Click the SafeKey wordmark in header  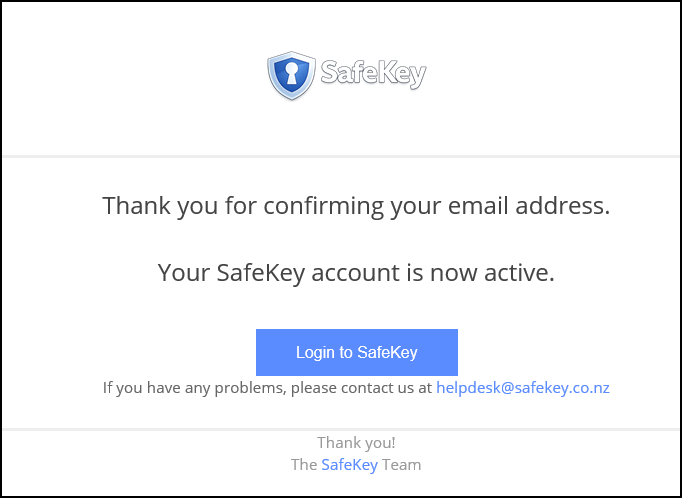coord(373,74)
